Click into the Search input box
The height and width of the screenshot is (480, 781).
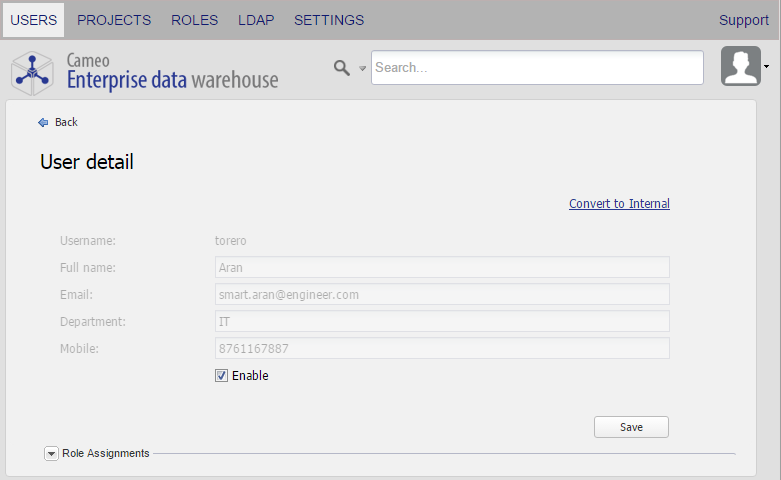pos(537,68)
